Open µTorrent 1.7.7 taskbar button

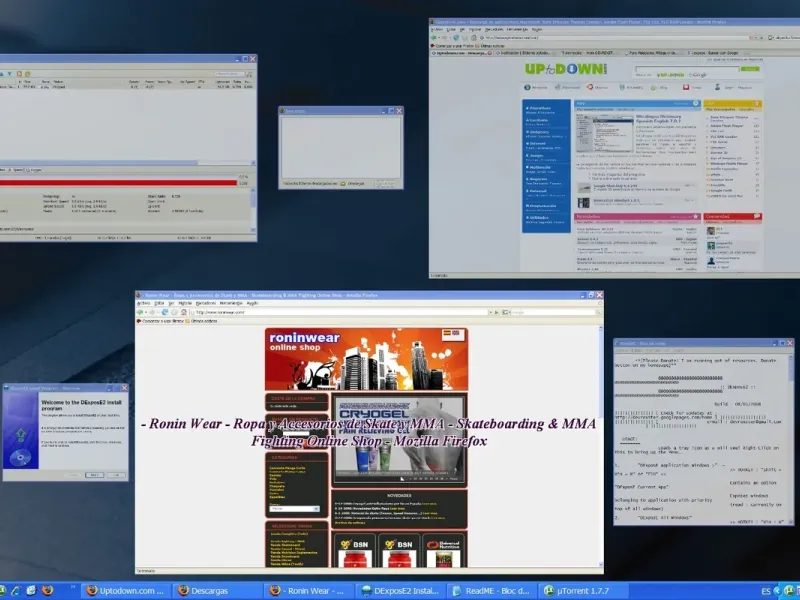click(583, 591)
